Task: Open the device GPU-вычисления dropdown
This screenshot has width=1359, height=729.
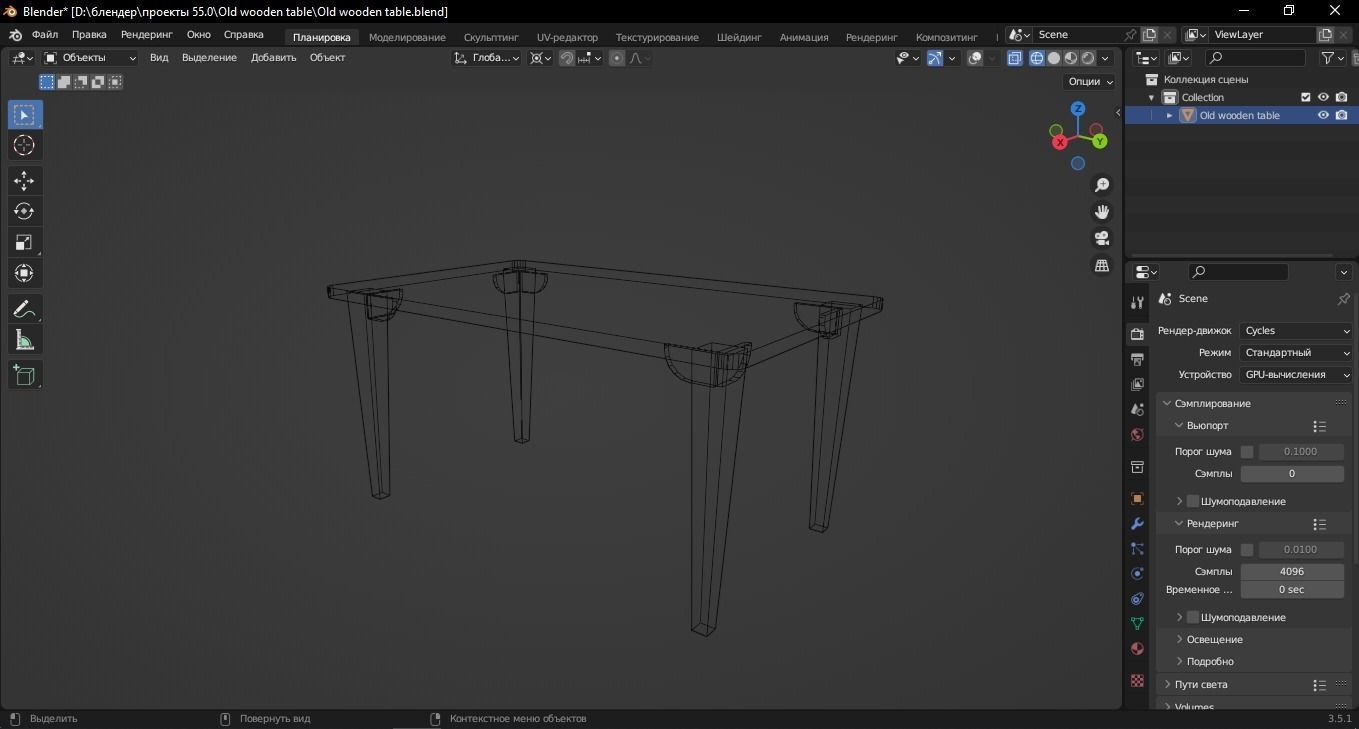Action: (1296, 375)
